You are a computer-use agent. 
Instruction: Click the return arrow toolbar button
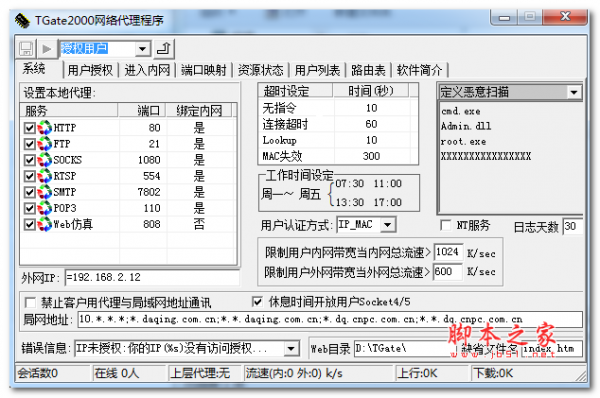point(164,49)
